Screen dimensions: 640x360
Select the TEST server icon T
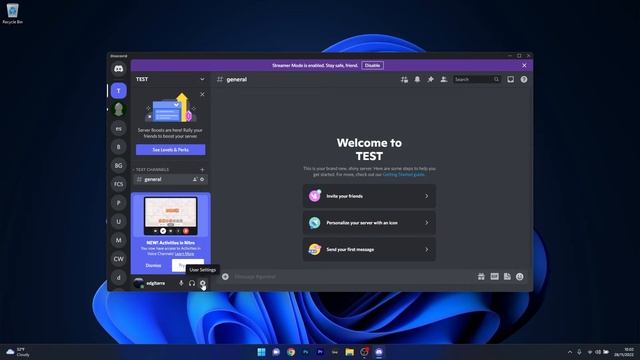tap(118, 91)
